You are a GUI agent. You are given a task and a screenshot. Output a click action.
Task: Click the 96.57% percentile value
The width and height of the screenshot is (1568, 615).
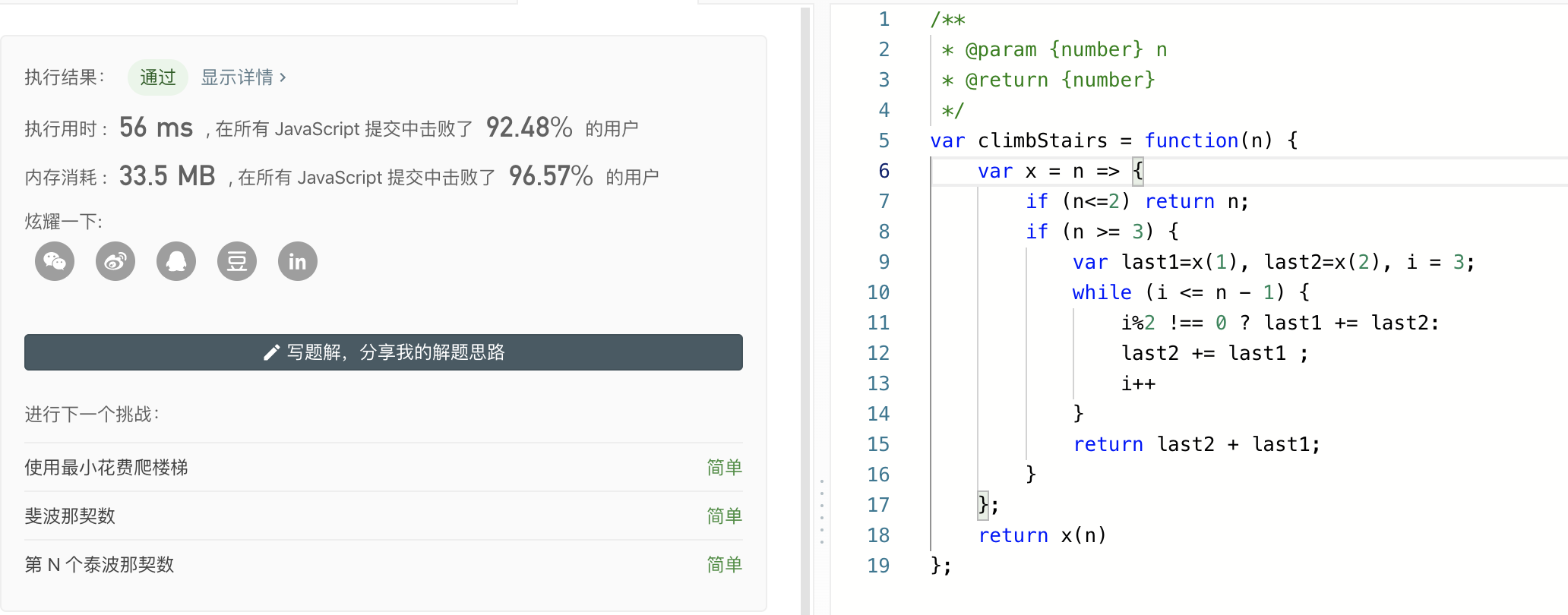(551, 176)
